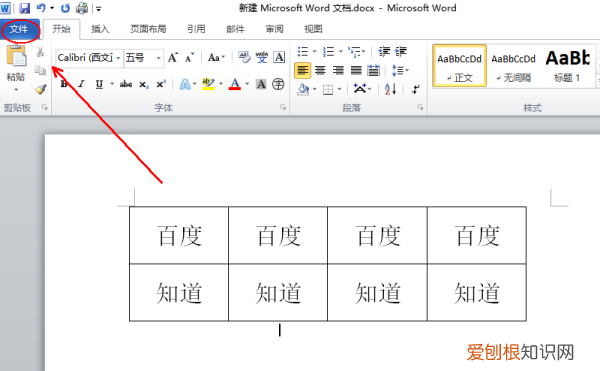Switch to the 开始 ribbon tab
The width and height of the screenshot is (600, 371).
pos(61,29)
